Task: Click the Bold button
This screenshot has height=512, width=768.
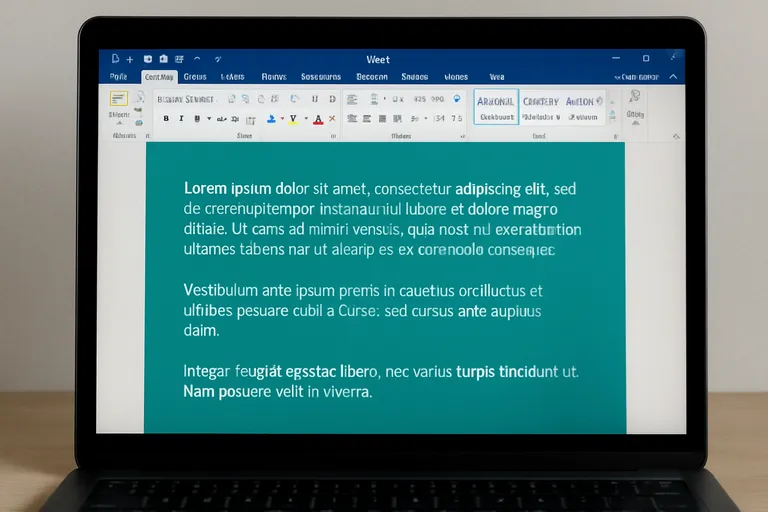Action: [166, 119]
